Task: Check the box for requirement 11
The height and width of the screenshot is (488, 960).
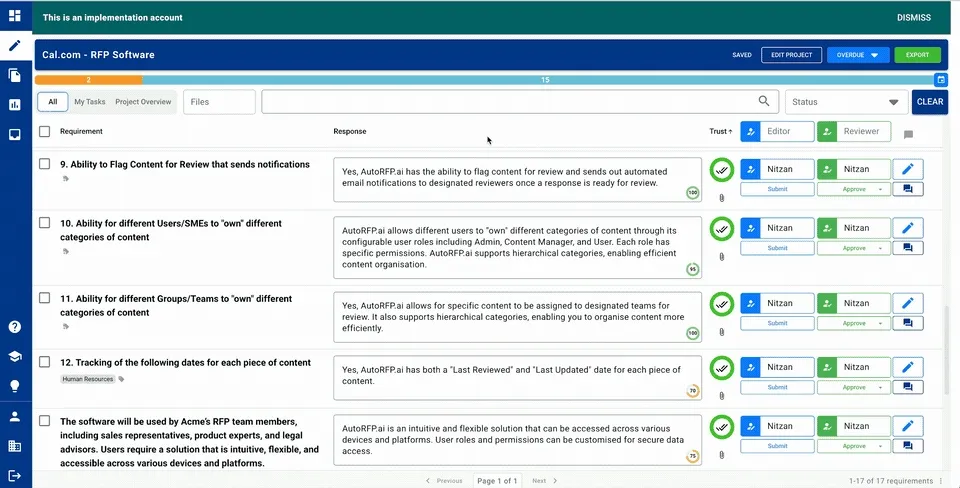Action: click(x=45, y=298)
